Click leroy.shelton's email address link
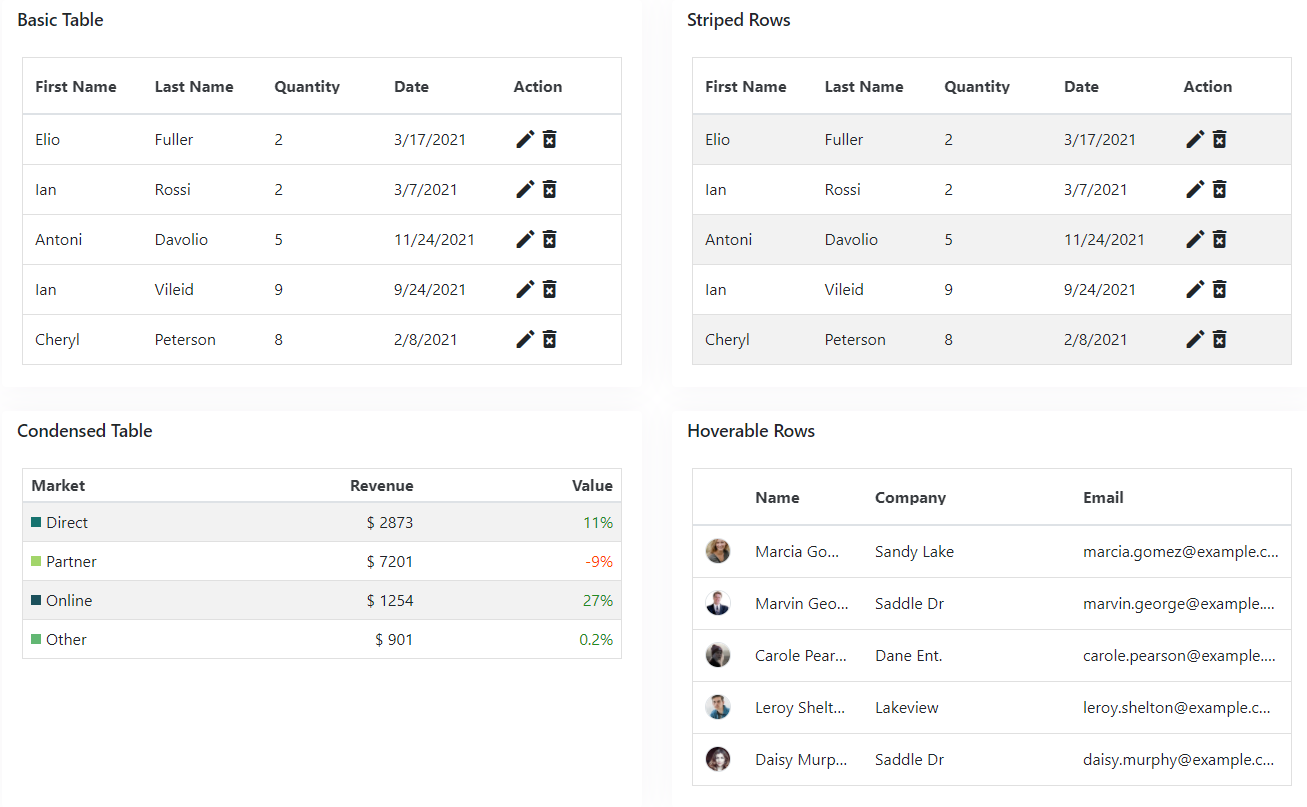 1180,707
